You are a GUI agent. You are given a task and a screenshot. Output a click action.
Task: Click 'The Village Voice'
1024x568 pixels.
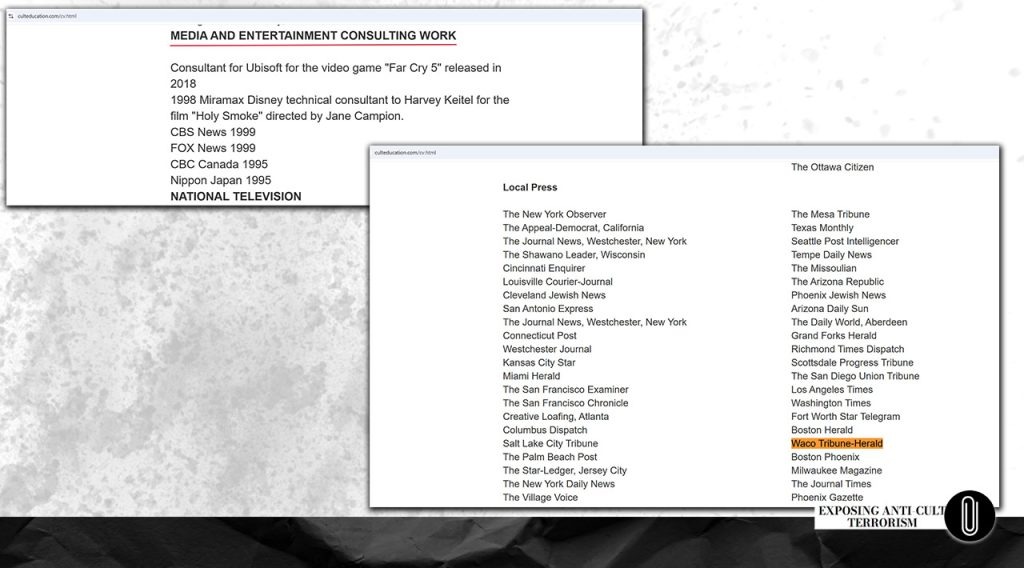tap(540, 497)
